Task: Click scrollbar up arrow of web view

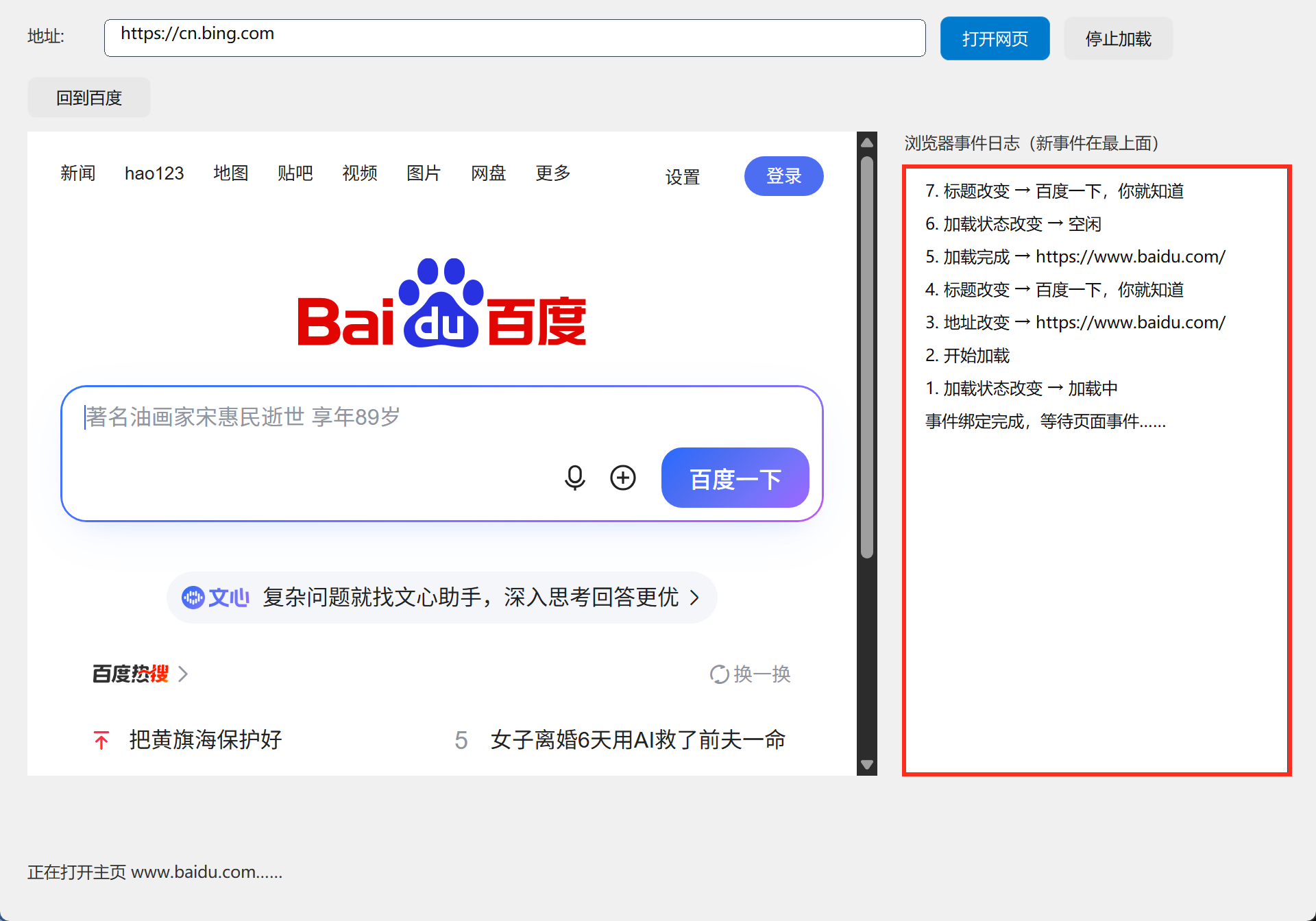Action: tap(866, 143)
